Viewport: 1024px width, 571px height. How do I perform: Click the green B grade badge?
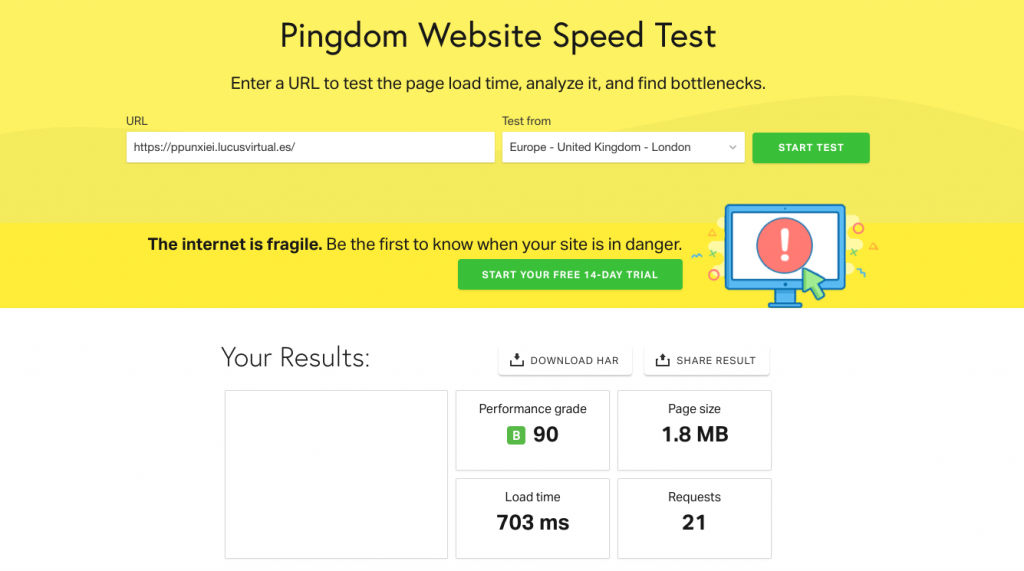click(516, 435)
